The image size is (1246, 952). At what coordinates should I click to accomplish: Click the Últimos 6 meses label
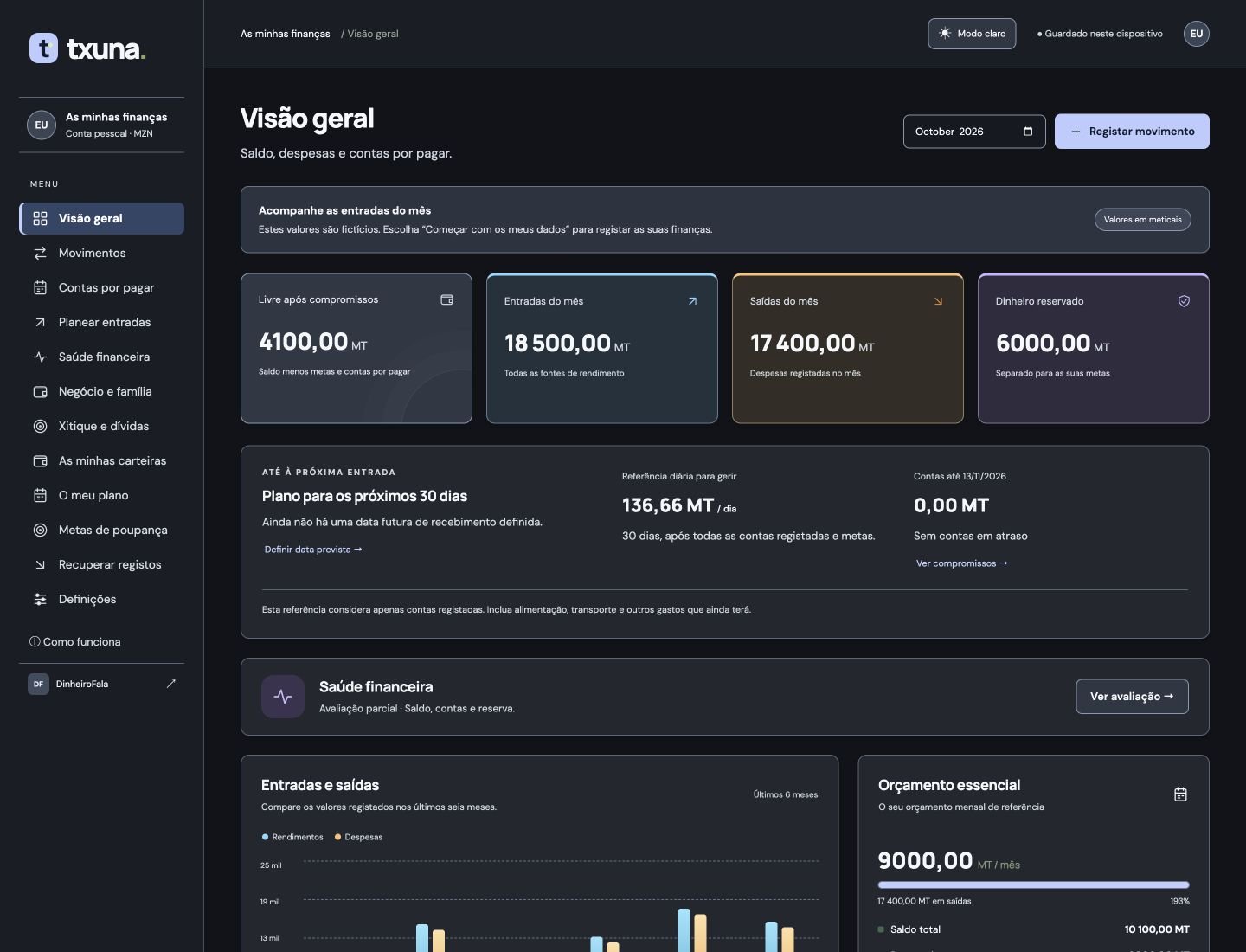pos(786,794)
